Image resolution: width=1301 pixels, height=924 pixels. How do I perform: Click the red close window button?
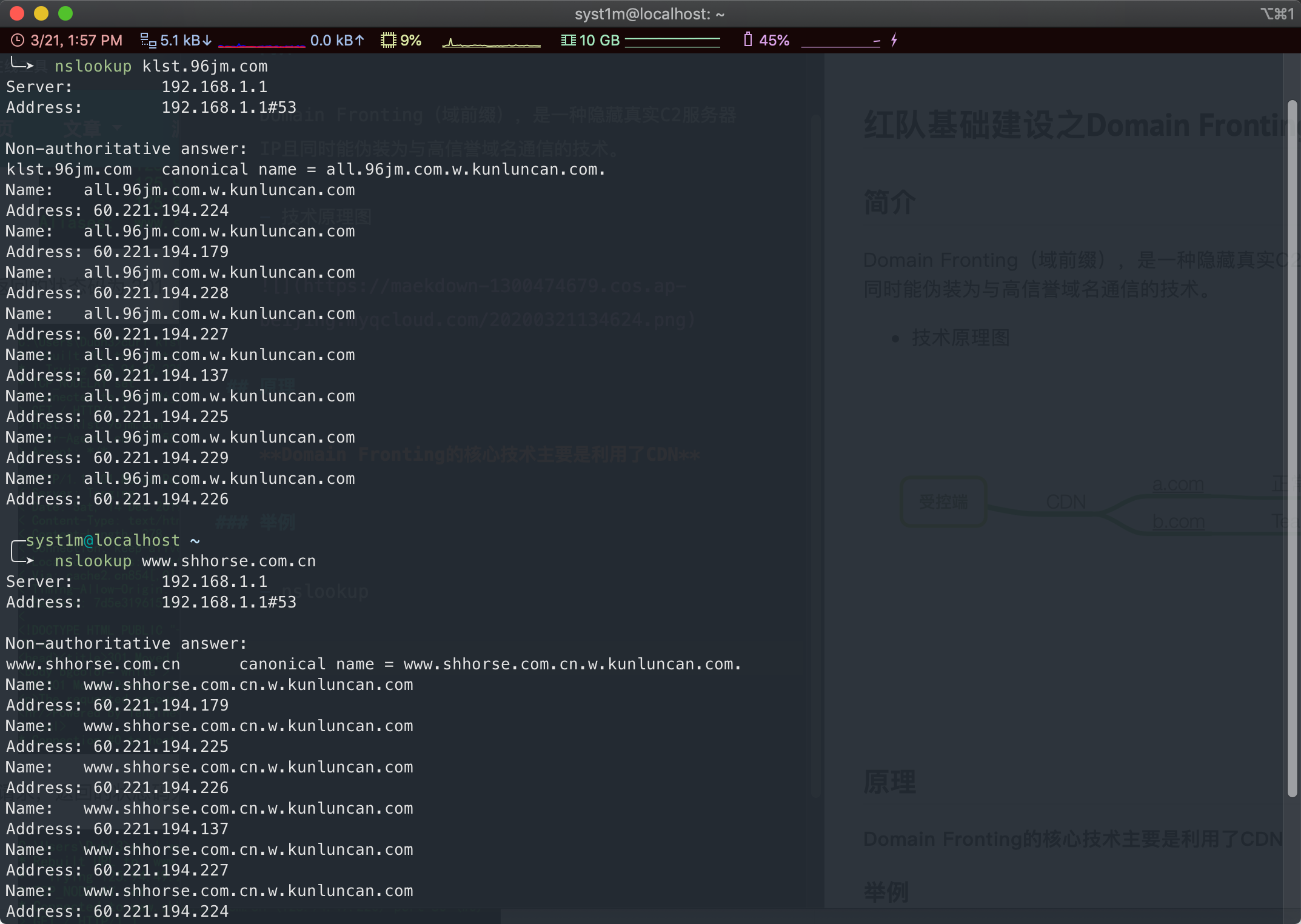pyautogui.click(x=17, y=13)
